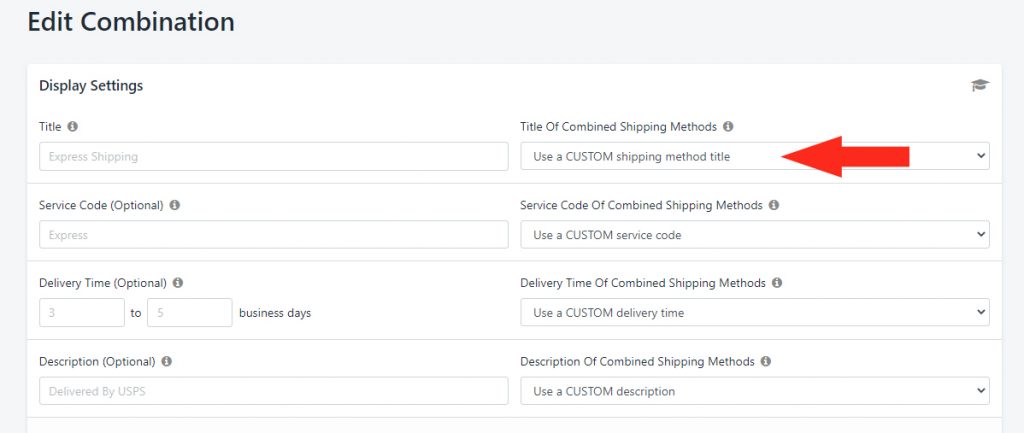The image size is (1024, 433).
Task: Open the CUSTOM description dropdown
Action: tap(755, 391)
